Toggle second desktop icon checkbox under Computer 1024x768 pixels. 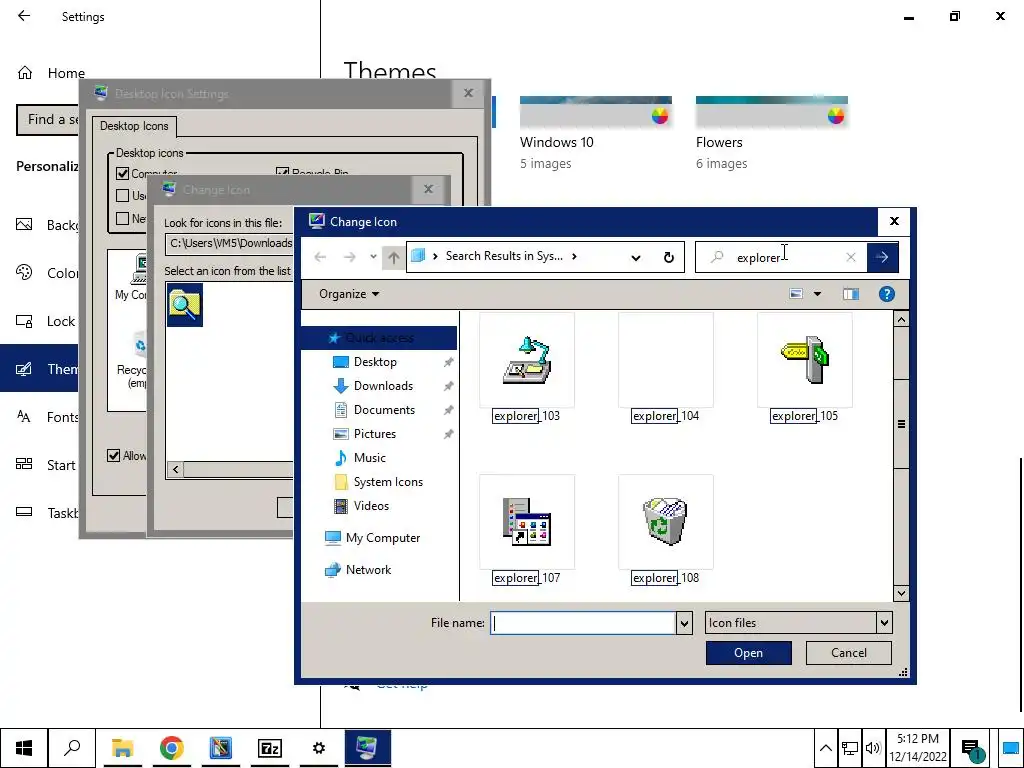click(123, 195)
